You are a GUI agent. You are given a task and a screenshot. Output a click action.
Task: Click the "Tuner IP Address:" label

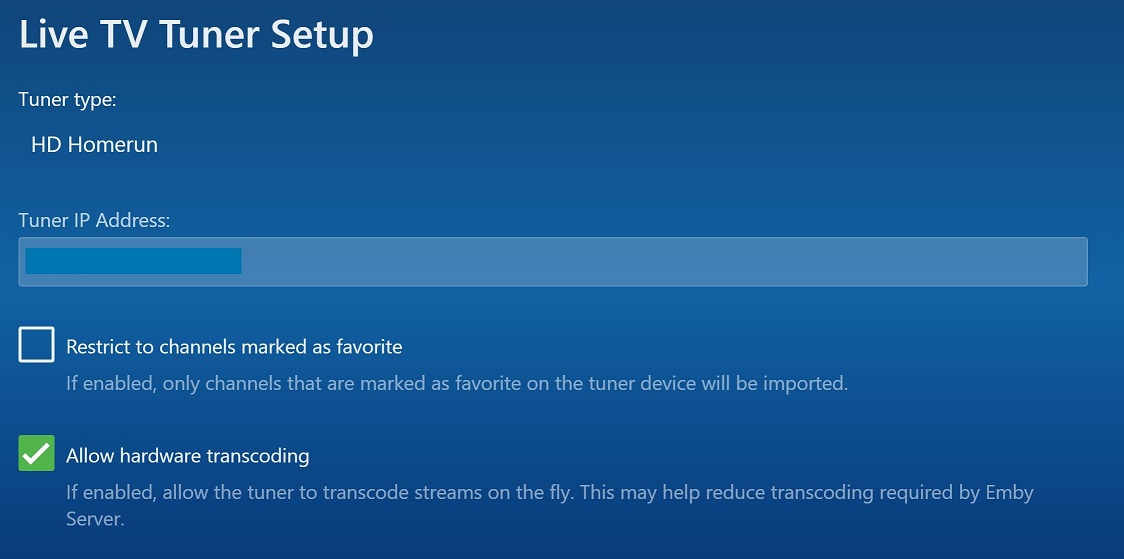pyautogui.click(x=94, y=220)
